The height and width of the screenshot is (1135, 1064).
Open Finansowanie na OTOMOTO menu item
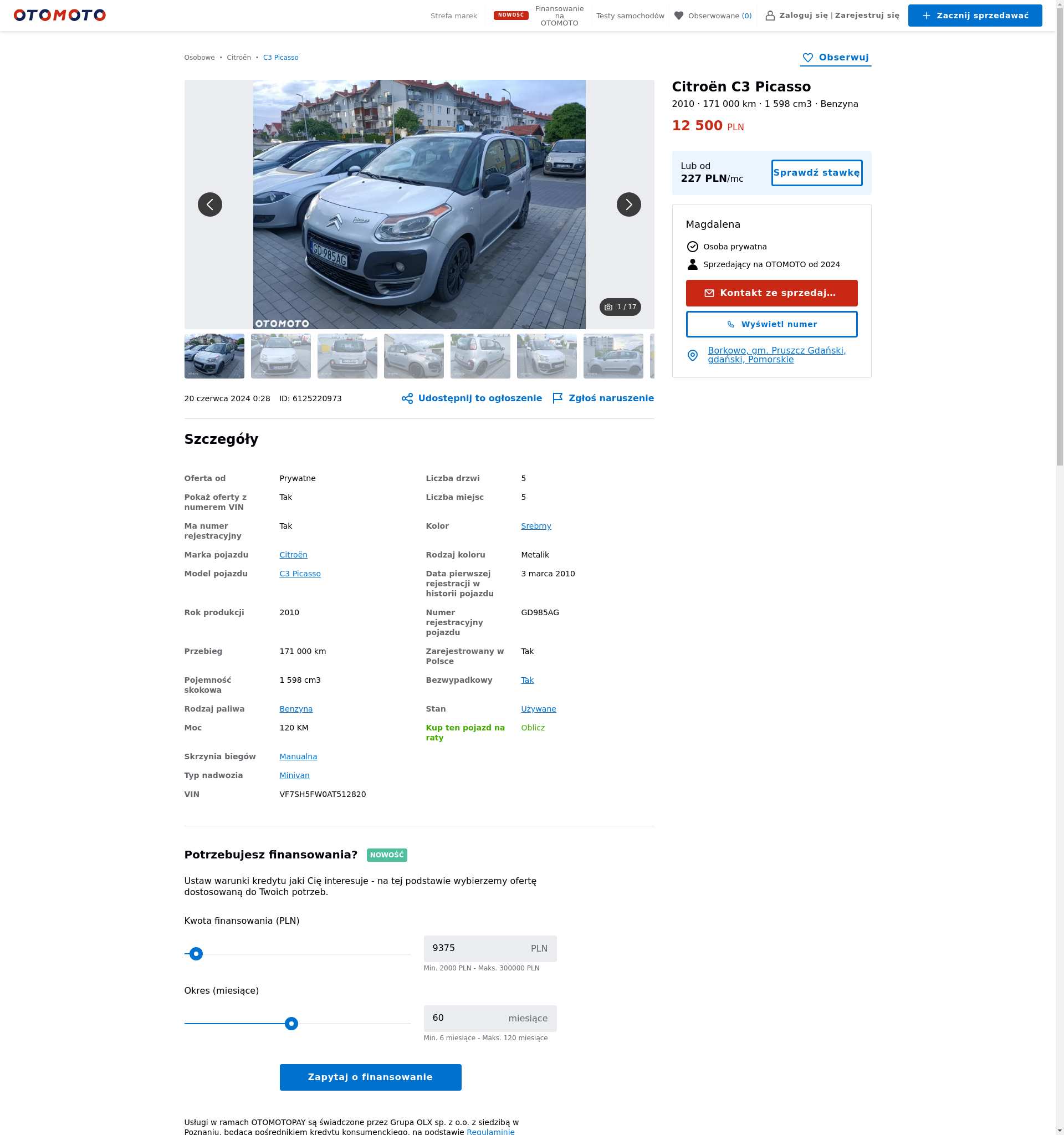(559, 16)
